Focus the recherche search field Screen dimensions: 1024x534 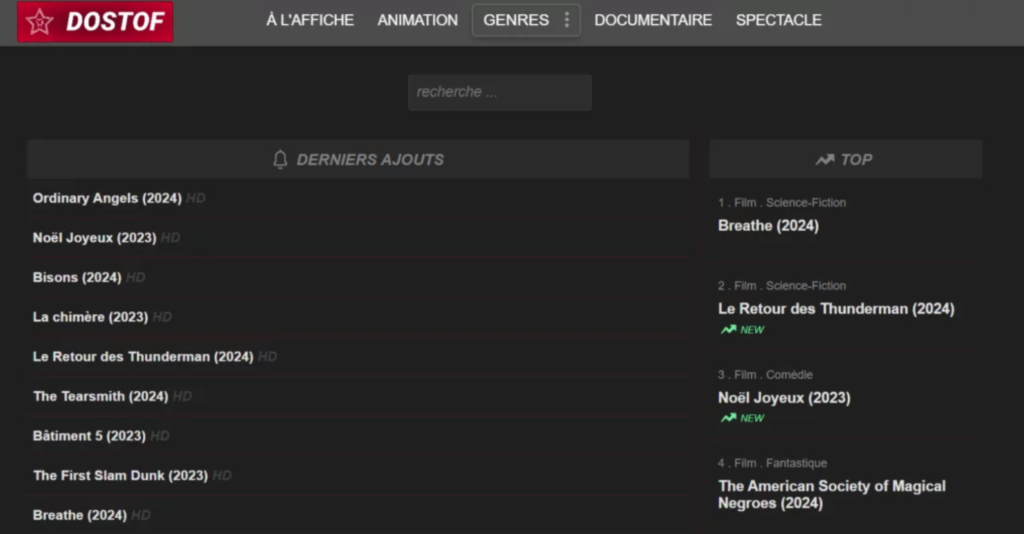(499, 92)
